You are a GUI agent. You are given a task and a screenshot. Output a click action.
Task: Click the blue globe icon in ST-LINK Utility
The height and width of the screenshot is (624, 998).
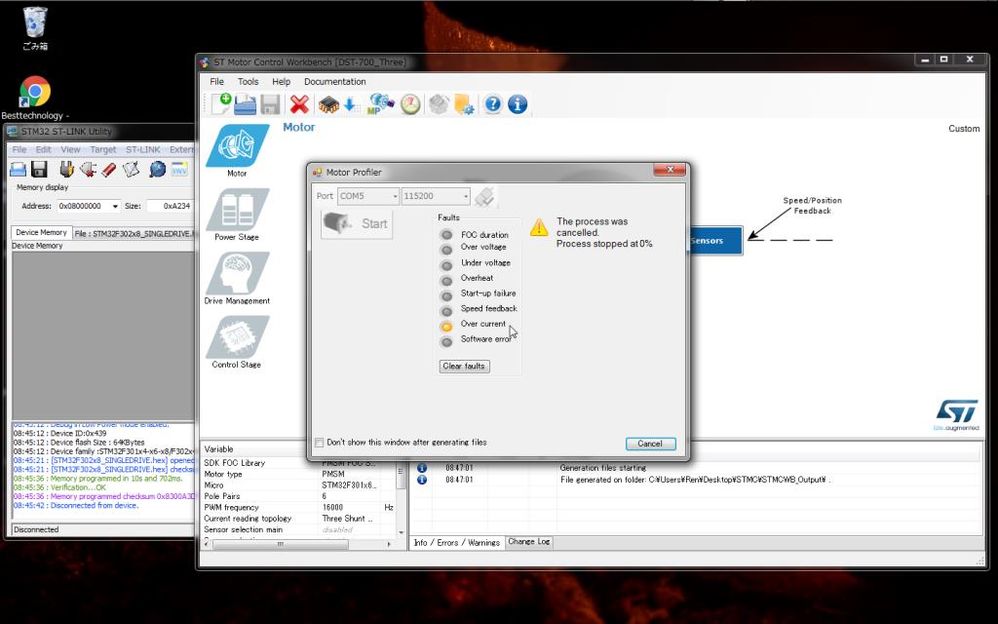click(157, 169)
